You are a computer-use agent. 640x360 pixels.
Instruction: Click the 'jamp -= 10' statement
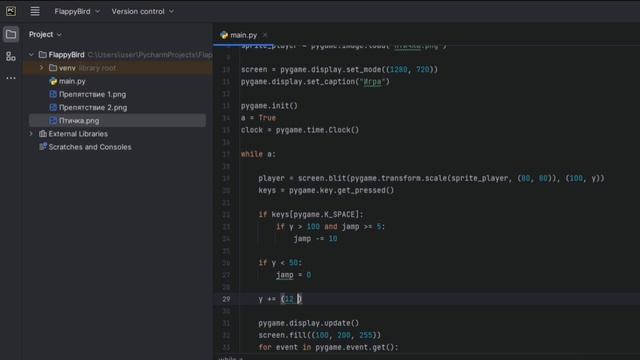pyautogui.click(x=315, y=239)
